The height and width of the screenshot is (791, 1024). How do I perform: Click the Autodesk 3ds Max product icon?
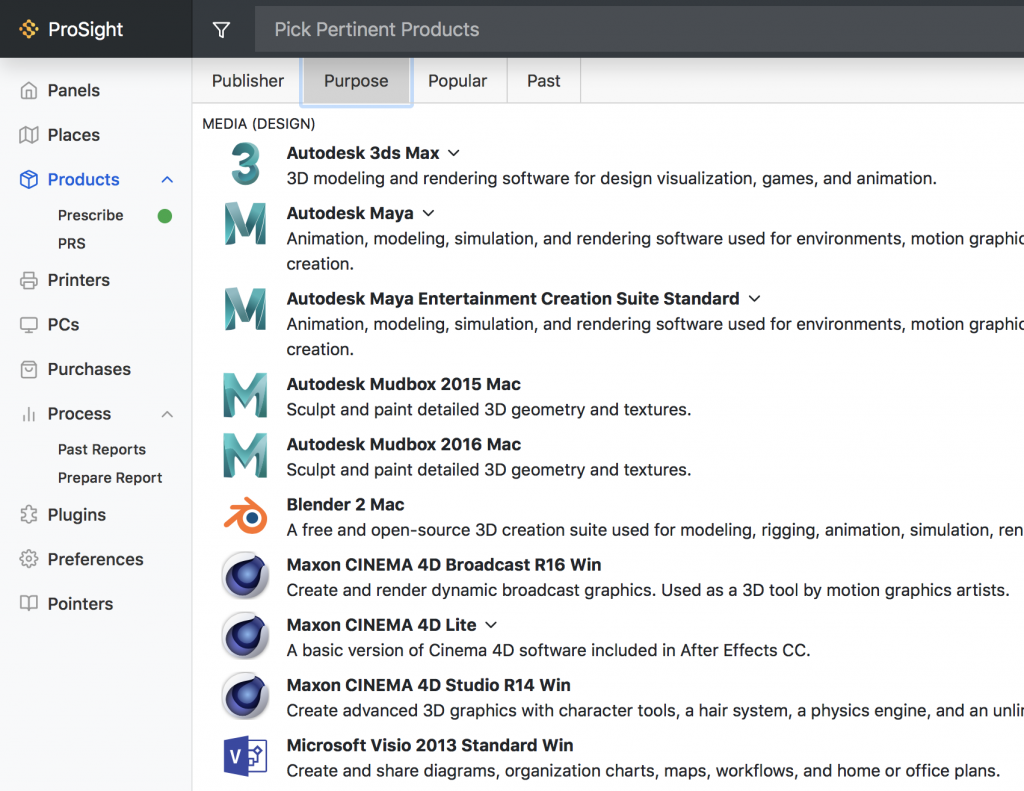[246, 164]
